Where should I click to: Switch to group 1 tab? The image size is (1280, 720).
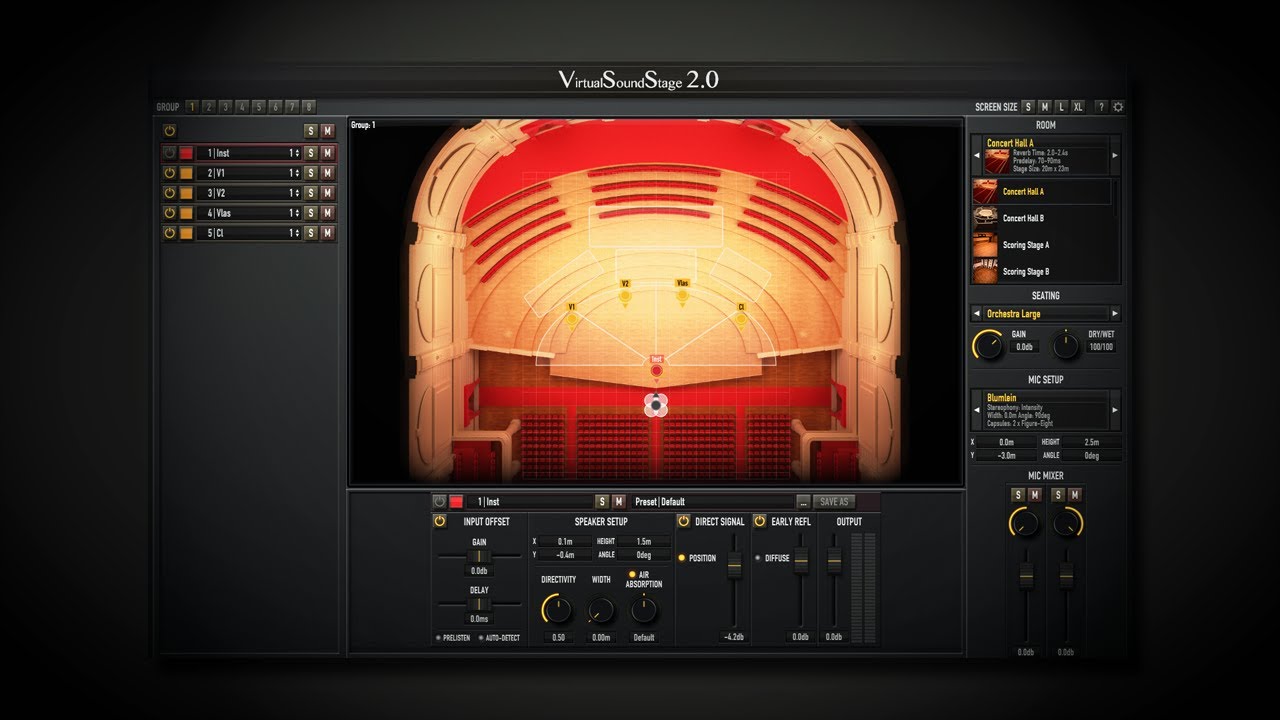tap(192, 107)
